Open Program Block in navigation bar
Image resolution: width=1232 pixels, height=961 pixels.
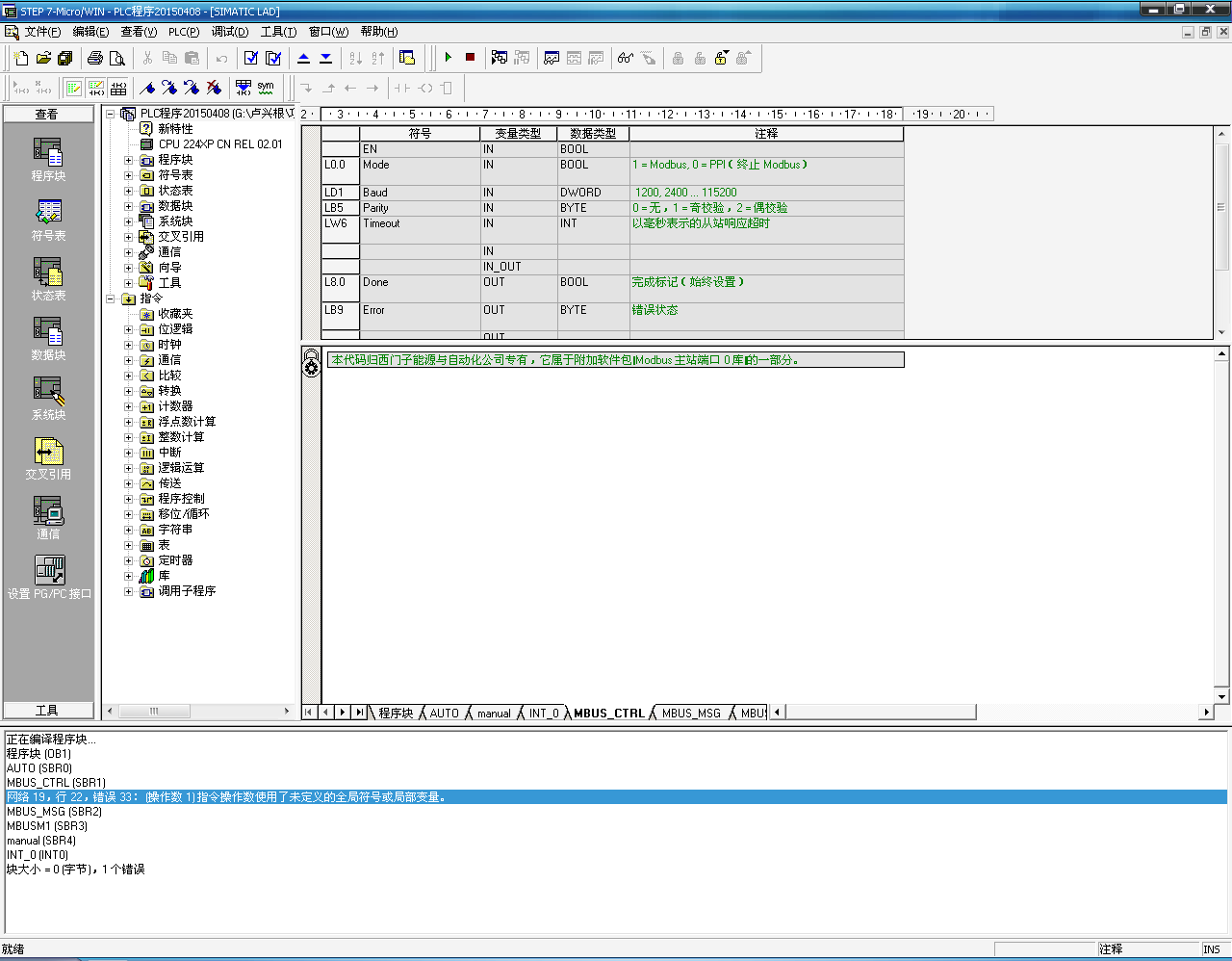coord(48,160)
